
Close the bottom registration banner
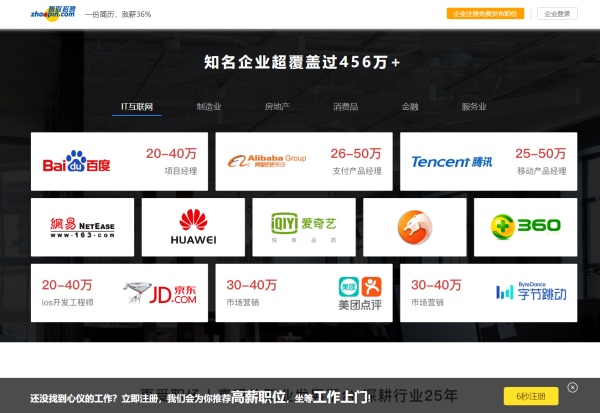572,387
